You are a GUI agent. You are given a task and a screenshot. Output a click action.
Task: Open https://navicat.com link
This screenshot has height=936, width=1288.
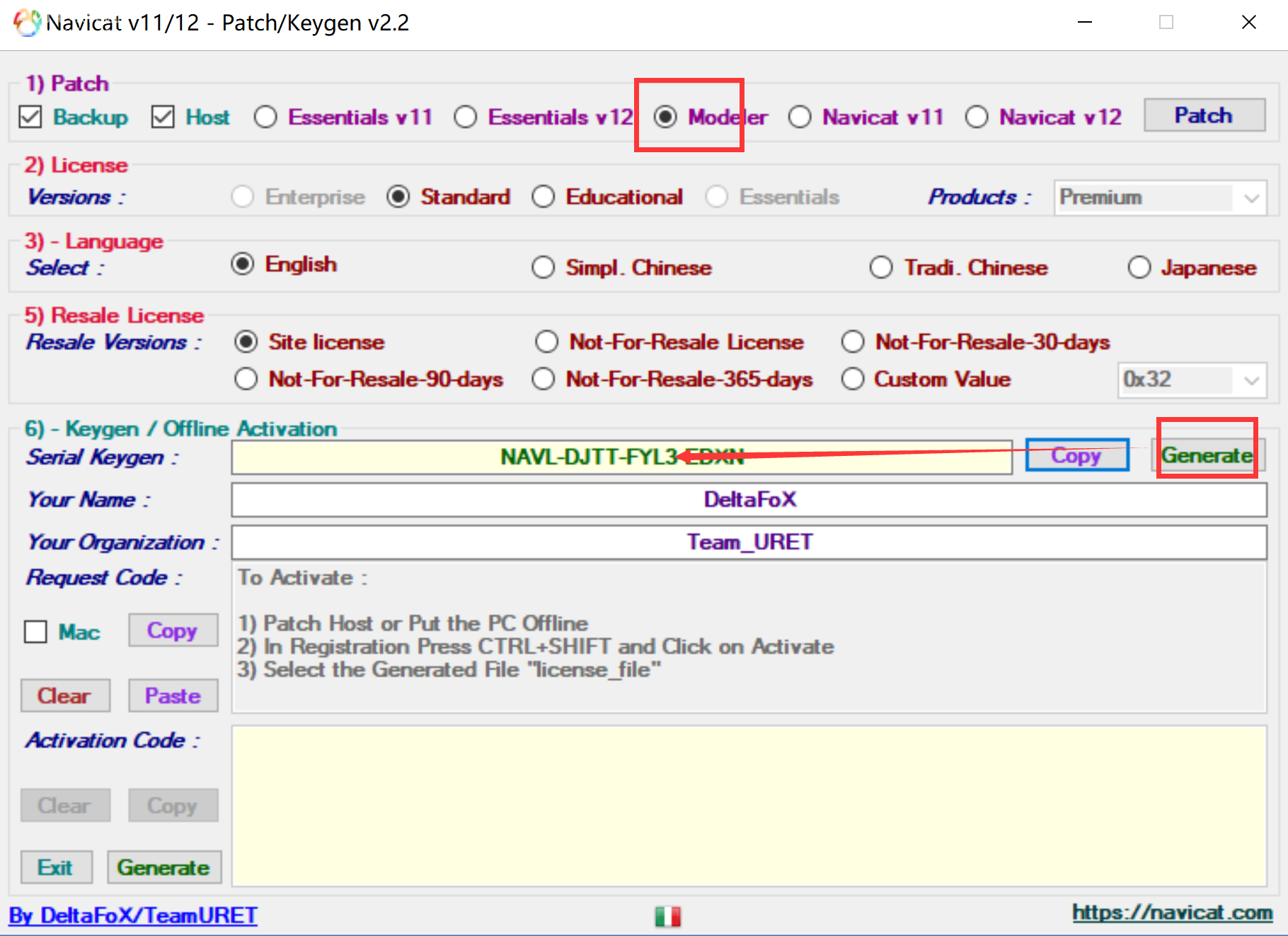point(1173,913)
